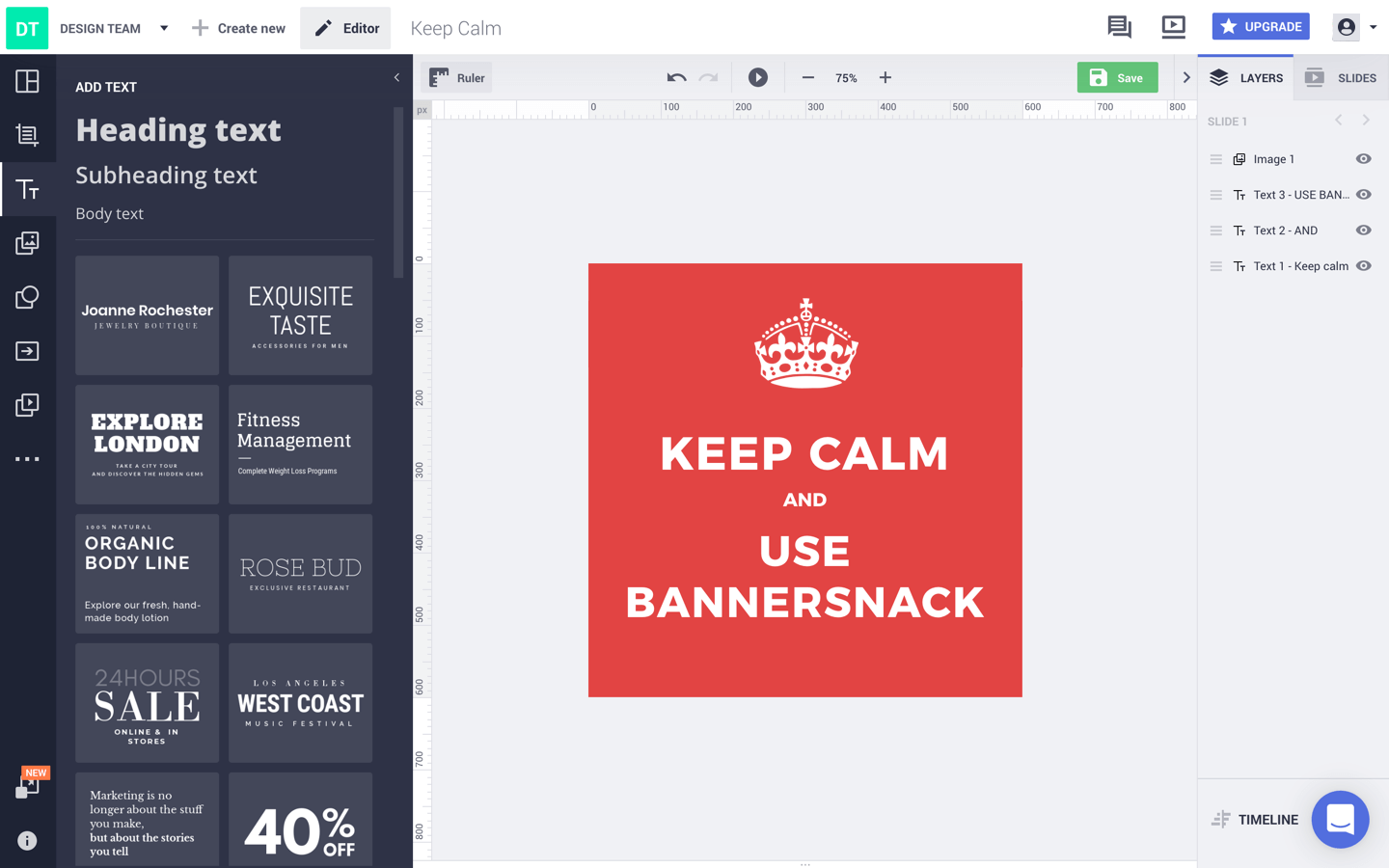Open the resize/stack panel icon in sidebar

pos(27,135)
